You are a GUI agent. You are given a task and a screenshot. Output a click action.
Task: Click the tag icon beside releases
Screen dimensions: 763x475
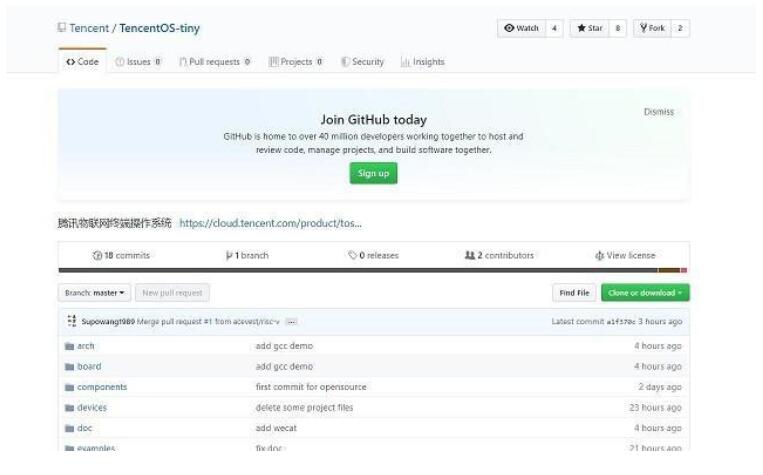point(352,255)
